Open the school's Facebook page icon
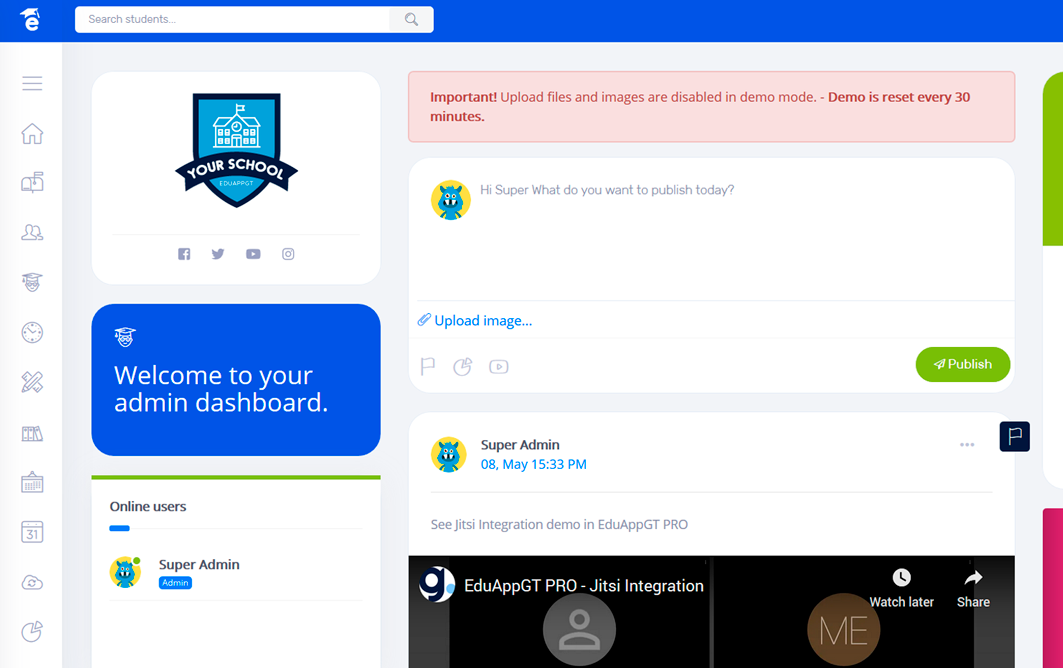The height and width of the screenshot is (668, 1063). pyautogui.click(x=184, y=254)
